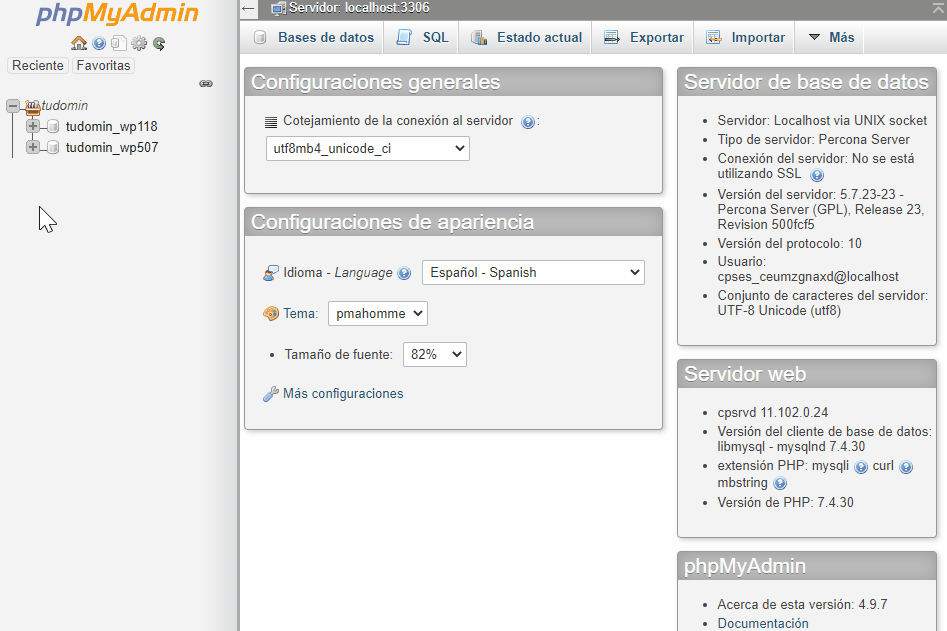The image size is (947, 631).
Task: Open SSL help icon after 'utilizando SSL'
Action: click(x=817, y=175)
